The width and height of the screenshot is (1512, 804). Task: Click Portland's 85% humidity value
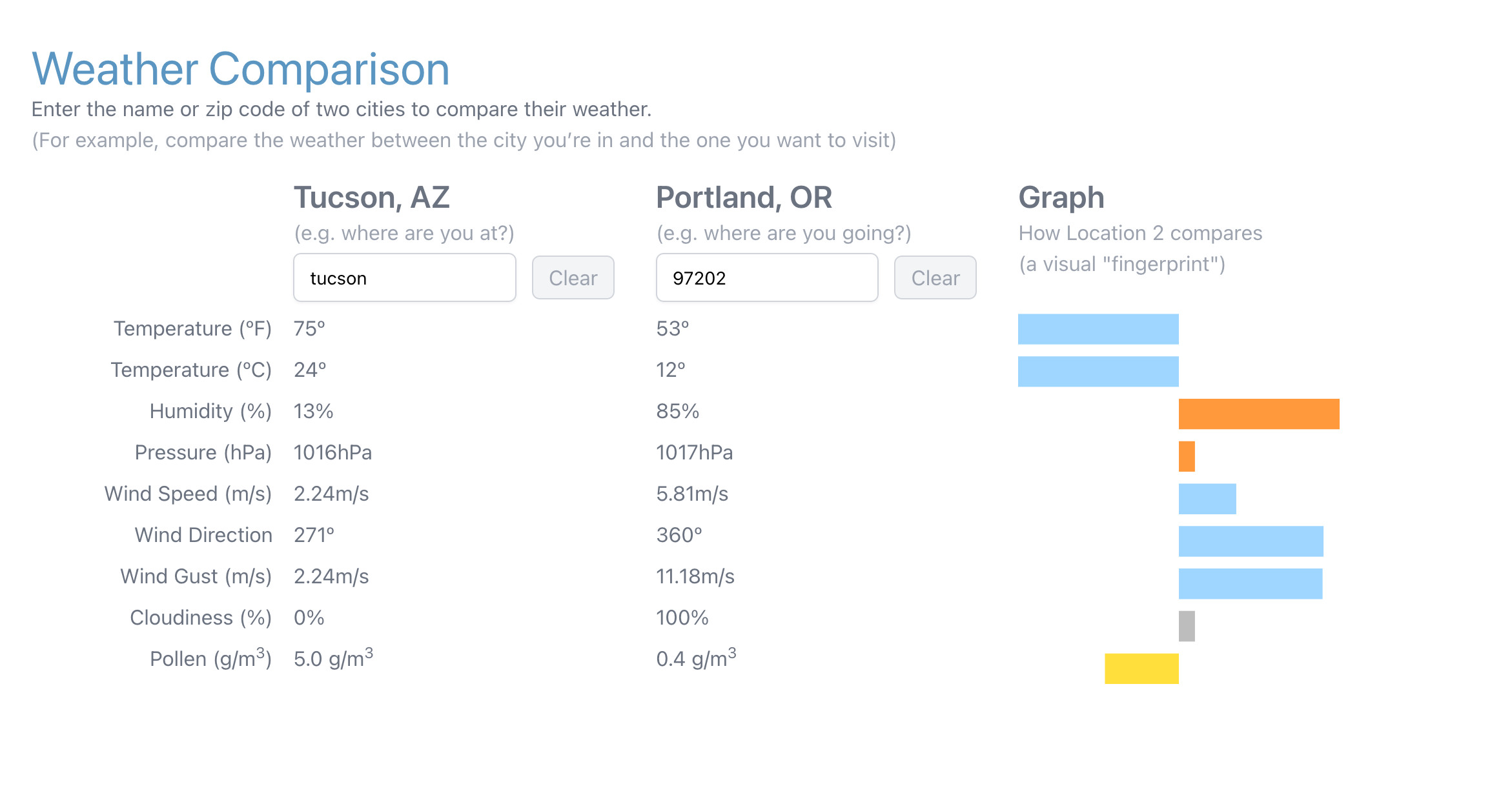pyautogui.click(x=677, y=411)
